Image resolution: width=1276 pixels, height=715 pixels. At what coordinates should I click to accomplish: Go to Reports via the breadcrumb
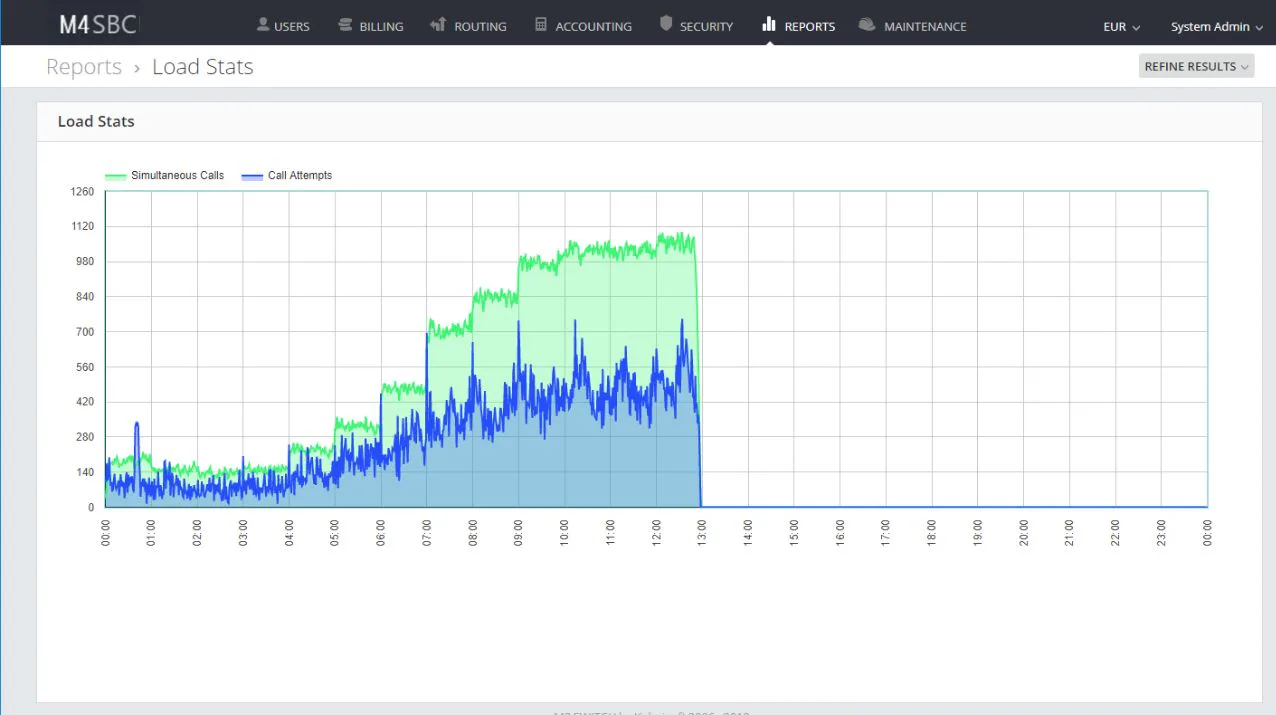(x=84, y=67)
